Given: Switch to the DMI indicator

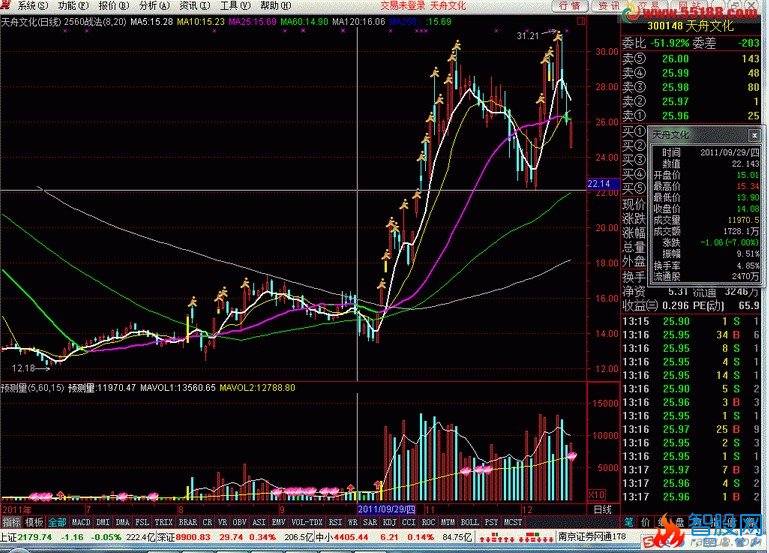Looking at the screenshot, I should pos(103,523).
